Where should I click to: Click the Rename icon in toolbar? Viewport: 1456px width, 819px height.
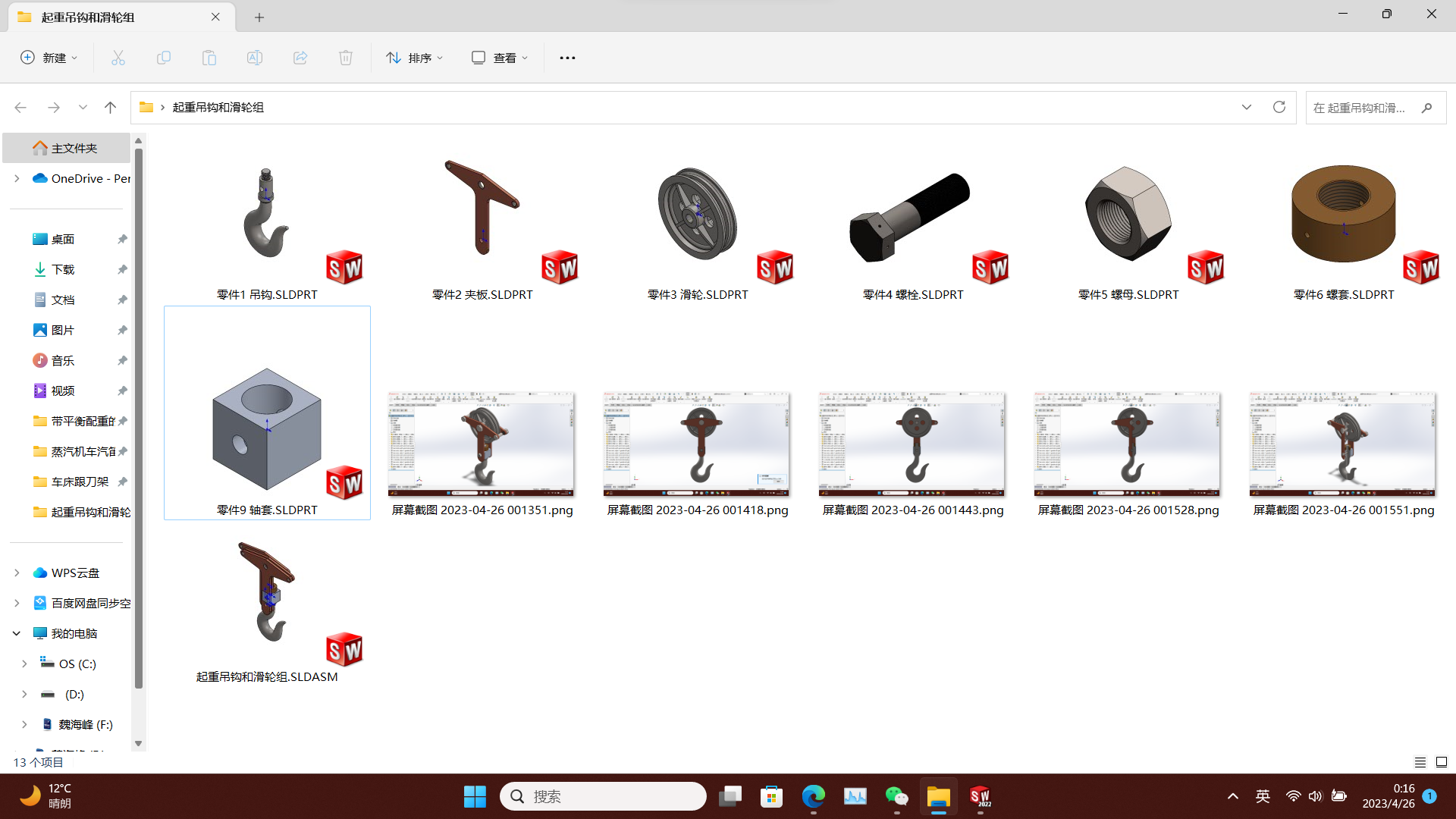tap(255, 58)
